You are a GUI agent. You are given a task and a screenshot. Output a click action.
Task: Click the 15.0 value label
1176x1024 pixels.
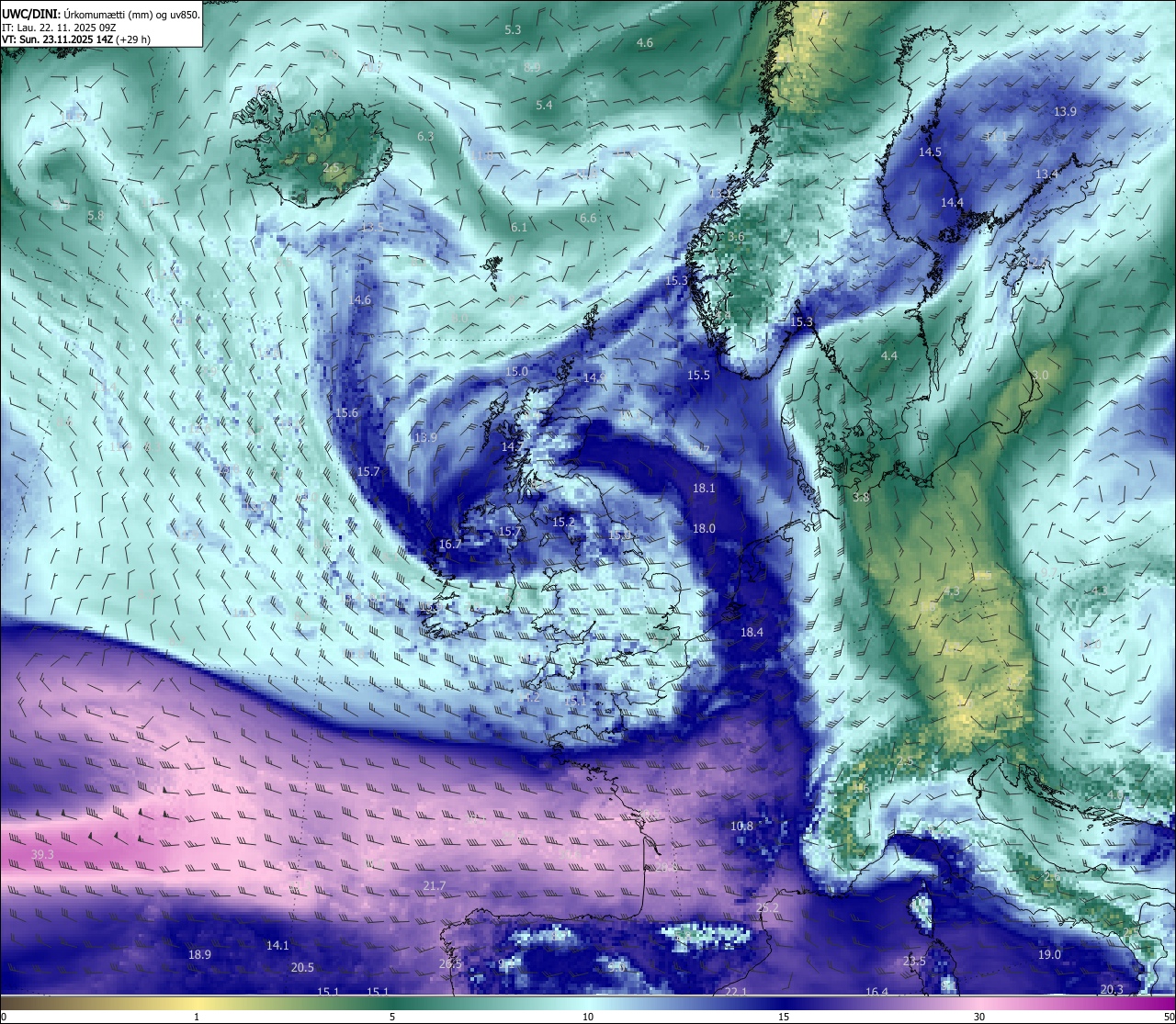516,371
